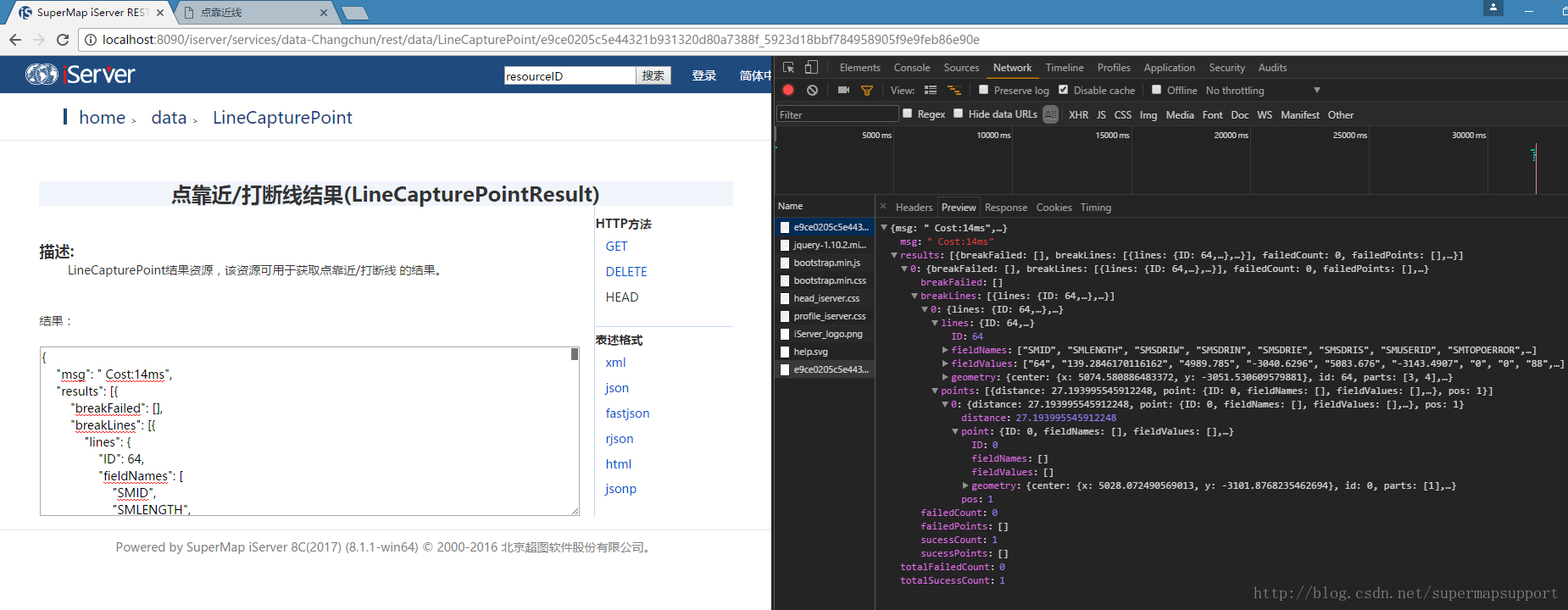Activate DevTools inspect element picker icon

click(789, 68)
